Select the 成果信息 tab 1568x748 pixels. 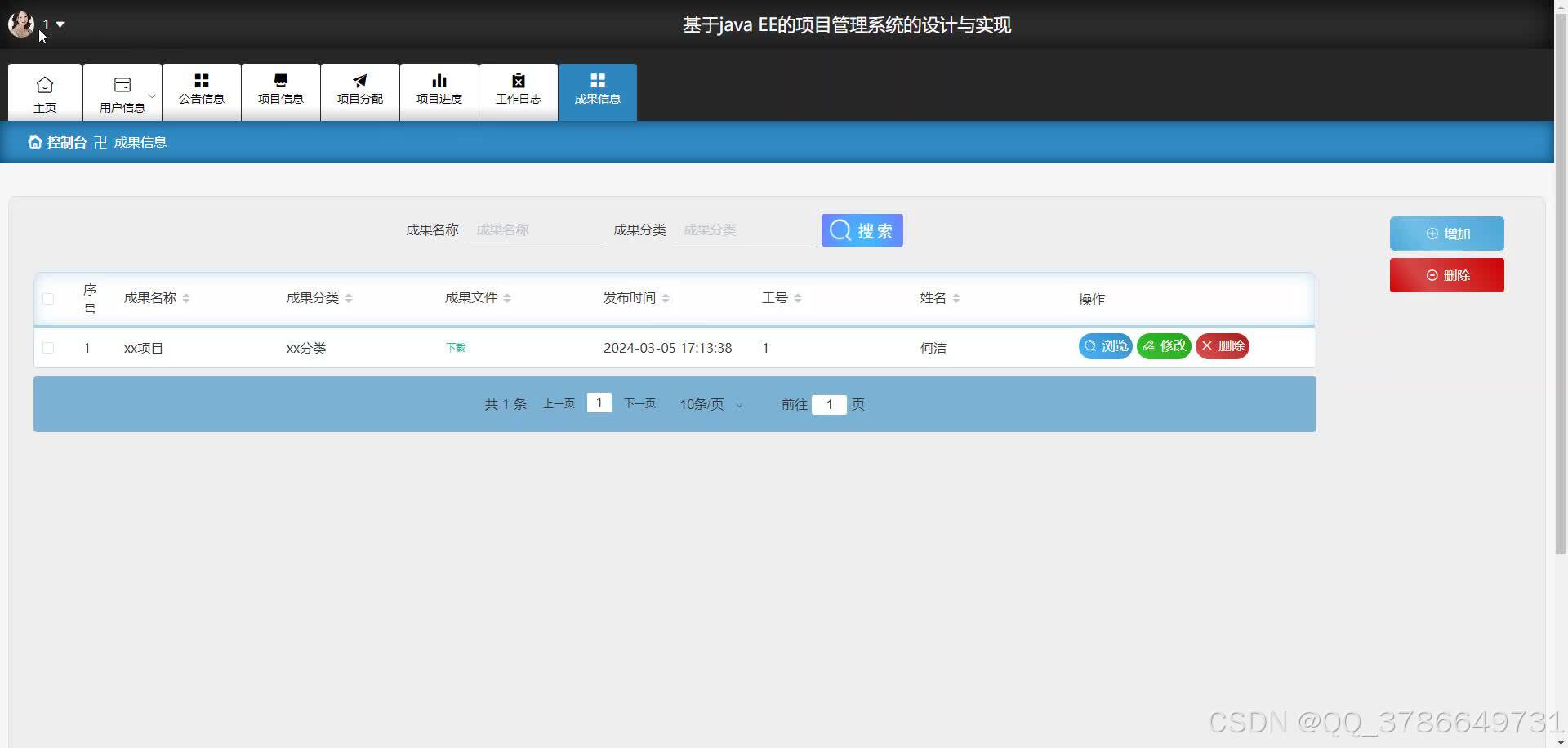[x=597, y=91]
